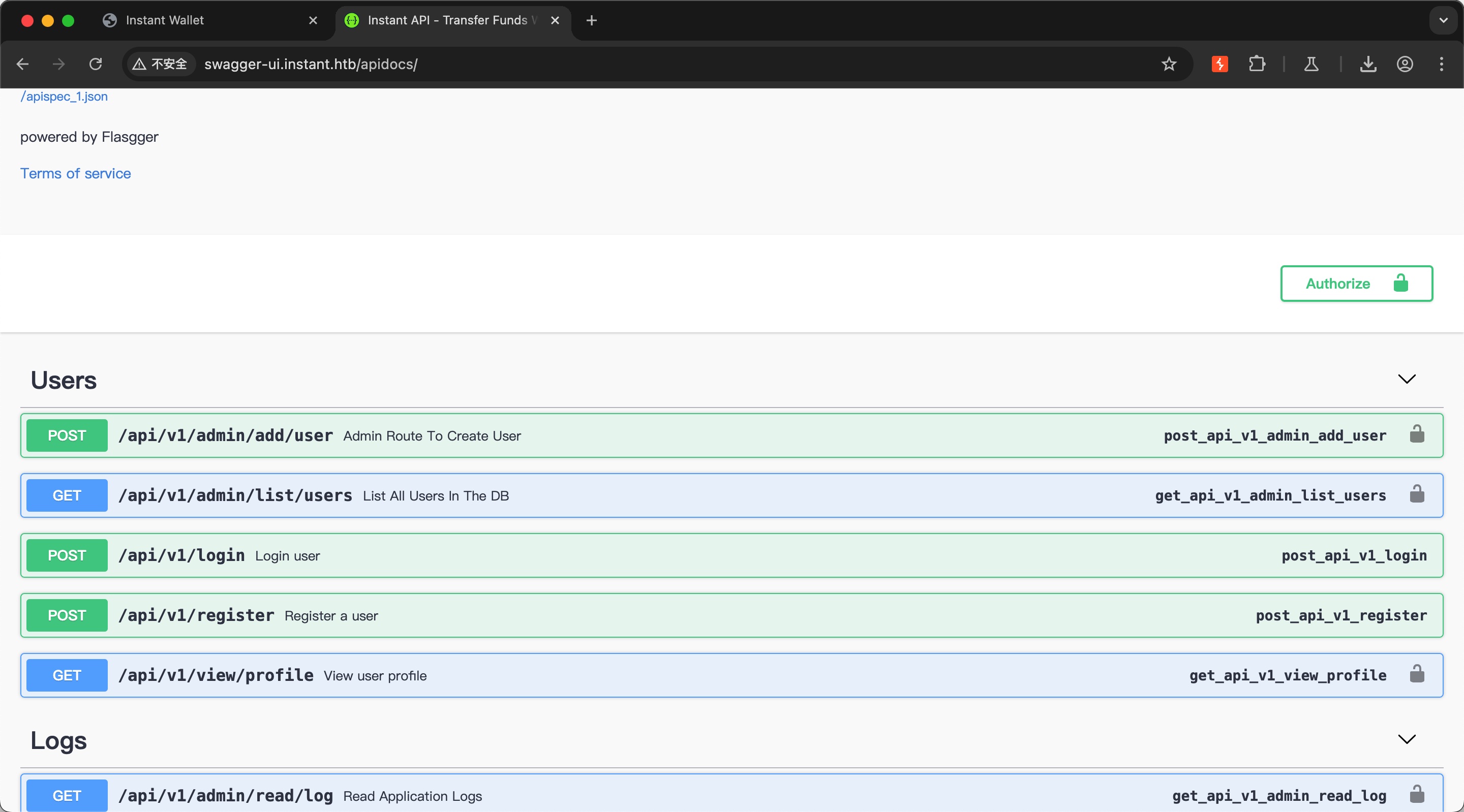Reload the Swagger page
This screenshot has width=1464, height=812.
coord(96,64)
